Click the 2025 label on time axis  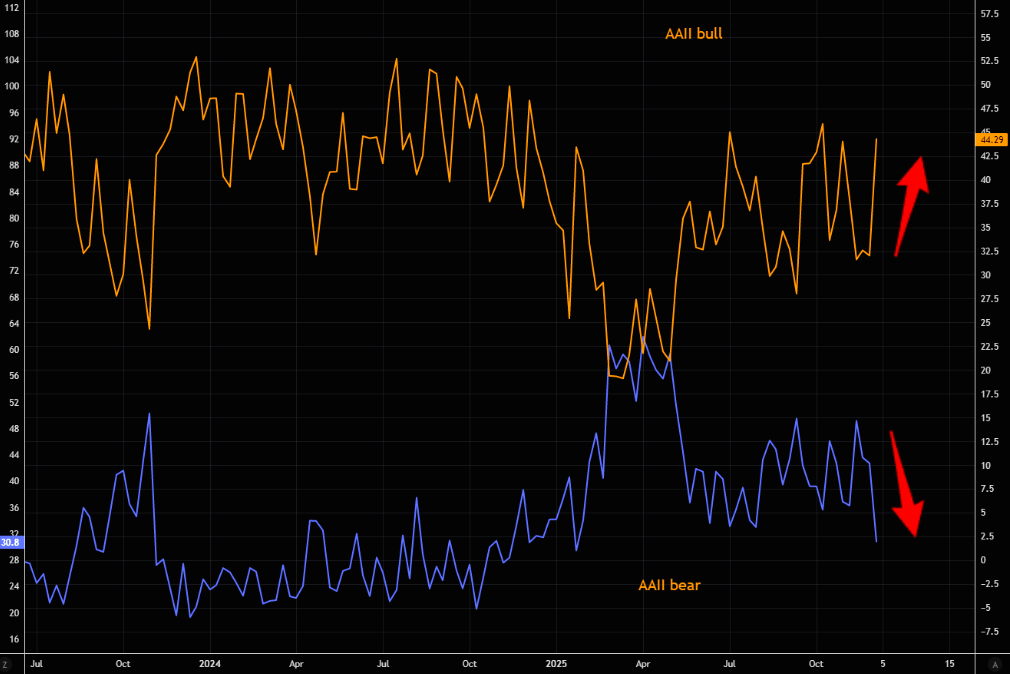557,663
